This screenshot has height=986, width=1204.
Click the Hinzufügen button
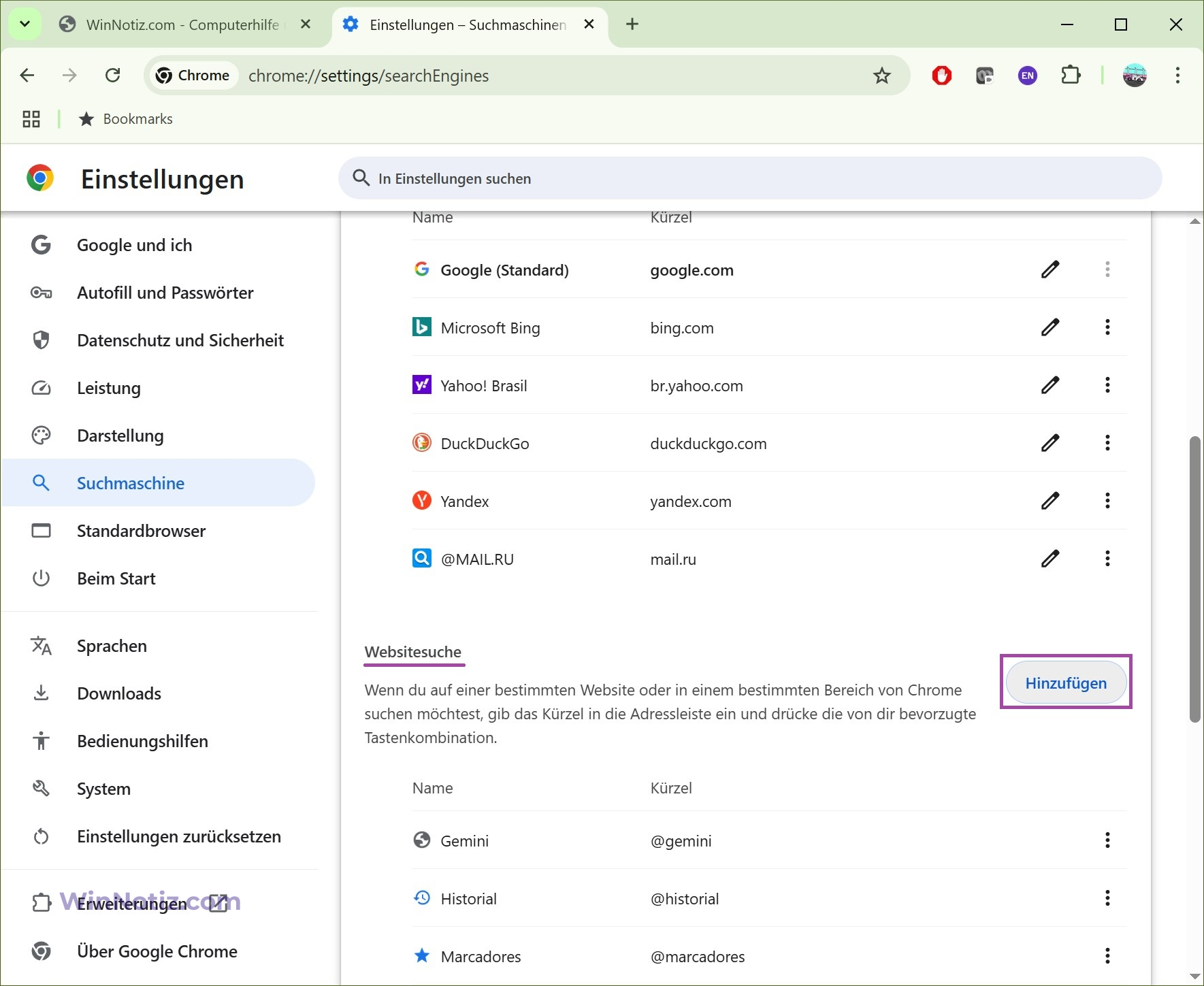pyautogui.click(x=1066, y=683)
